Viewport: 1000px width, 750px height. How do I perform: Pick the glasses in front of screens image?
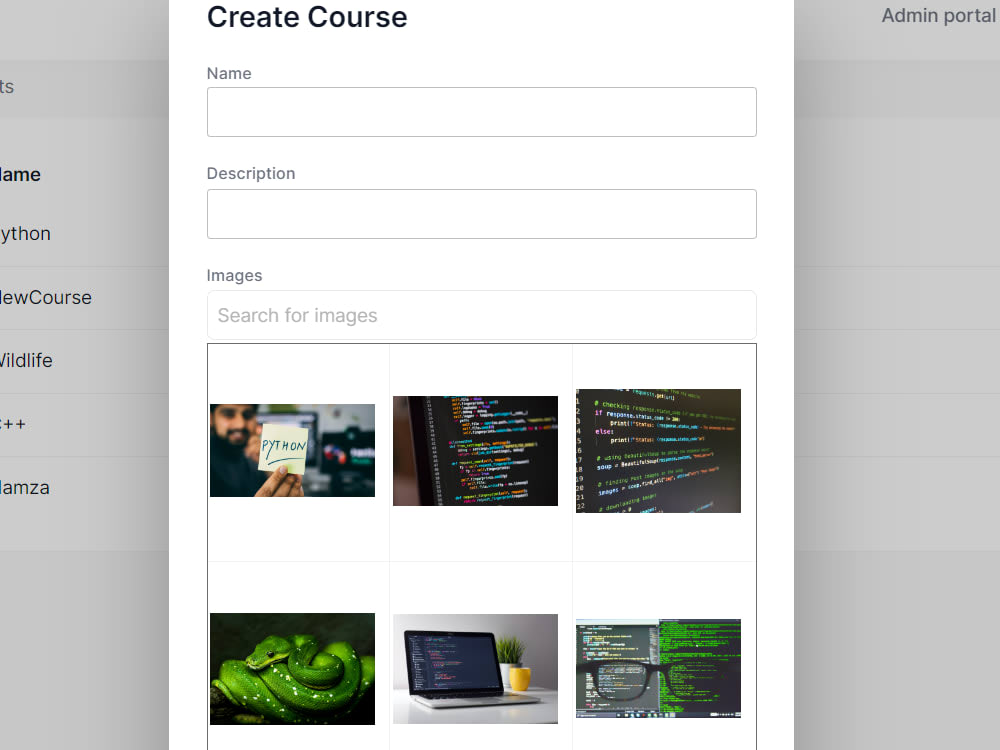click(x=658, y=668)
